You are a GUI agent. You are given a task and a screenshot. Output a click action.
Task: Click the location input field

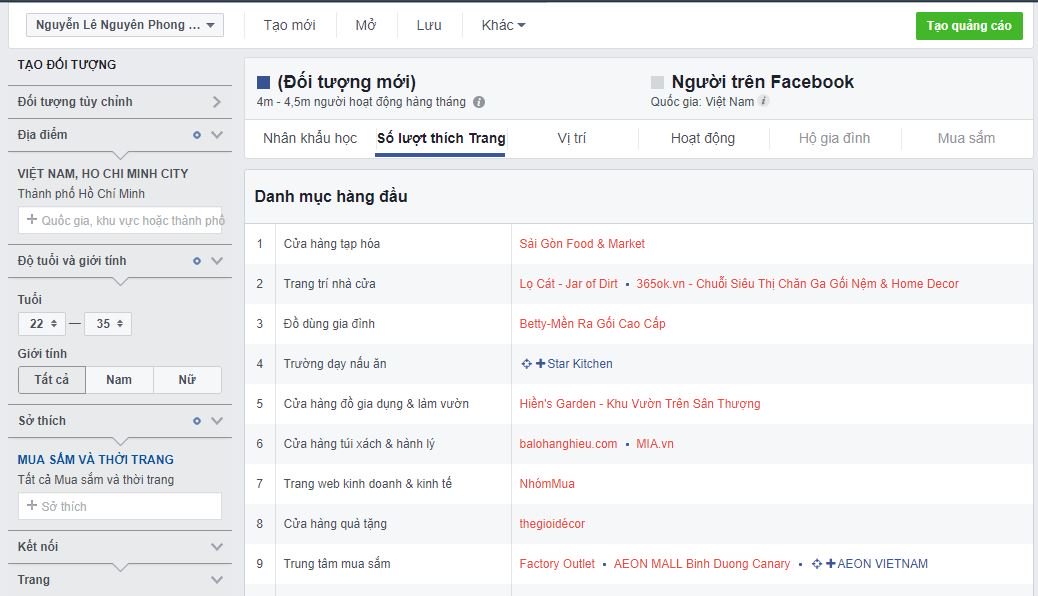[120, 221]
